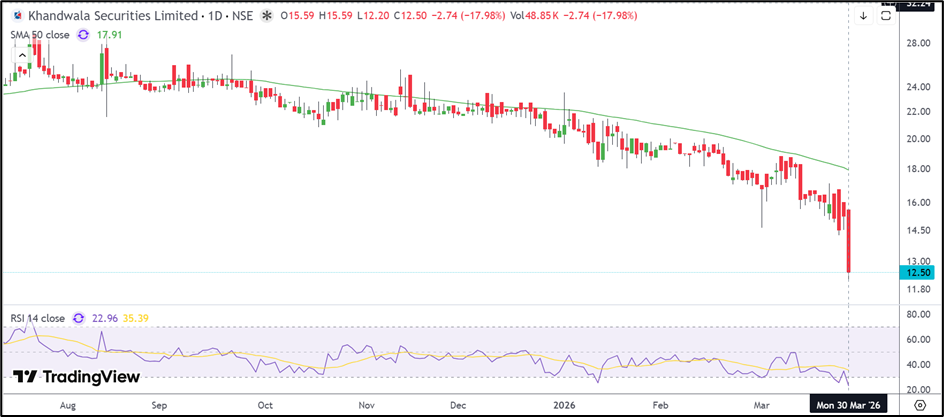Click the last large red candlestick

(x=848, y=240)
